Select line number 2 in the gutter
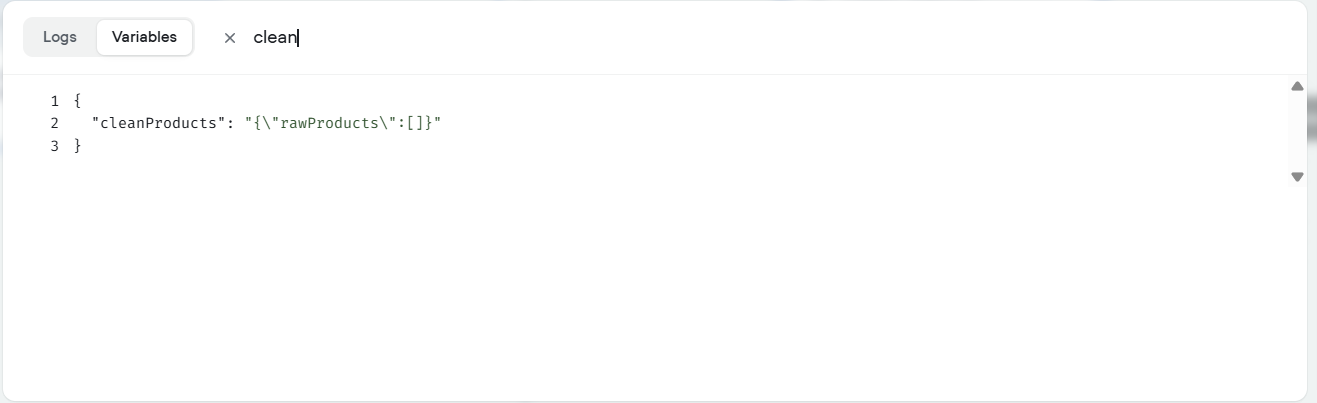This screenshot has width=1317, height=403. [x=55, y=123]
